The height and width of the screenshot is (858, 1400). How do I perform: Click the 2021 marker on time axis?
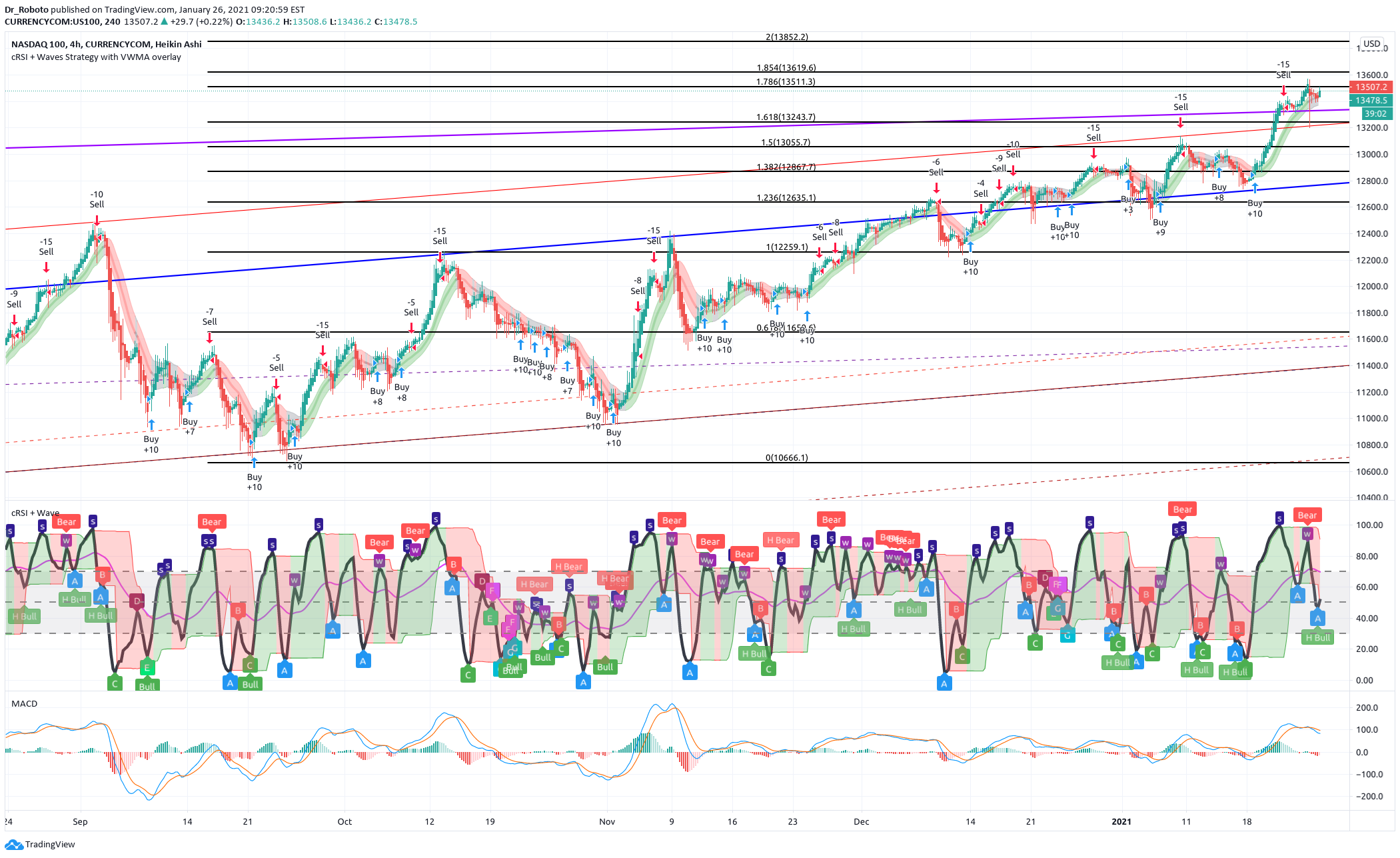[x=1121, y=821]
